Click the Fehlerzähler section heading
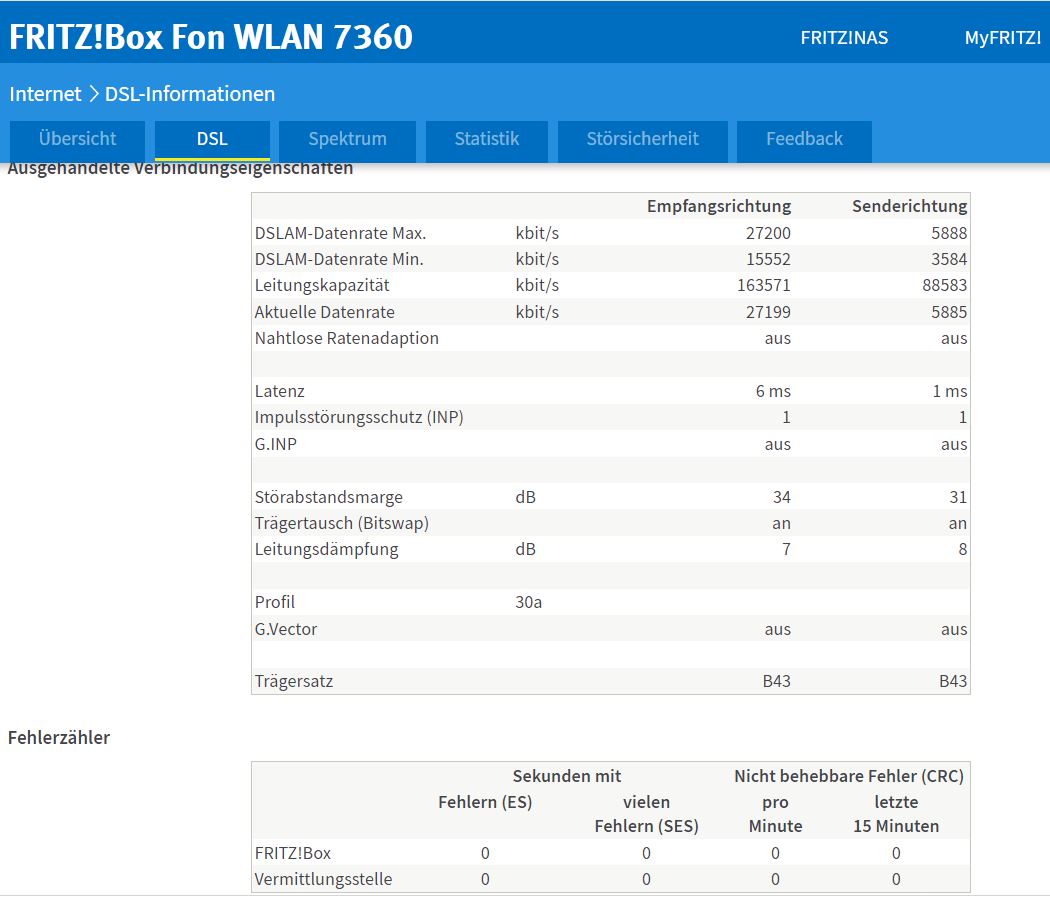 59,737
